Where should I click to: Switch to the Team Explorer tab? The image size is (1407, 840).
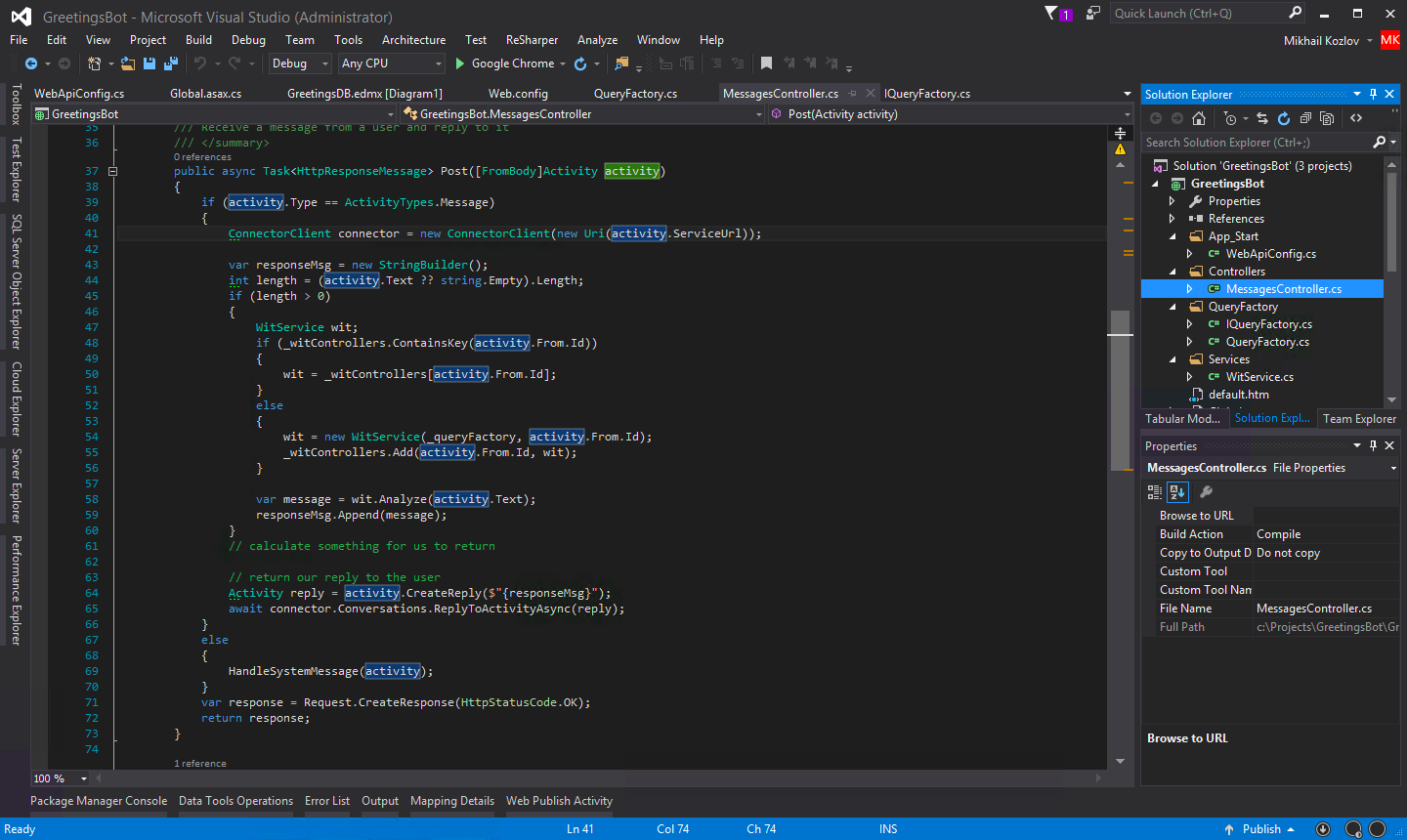[1359, 419]
